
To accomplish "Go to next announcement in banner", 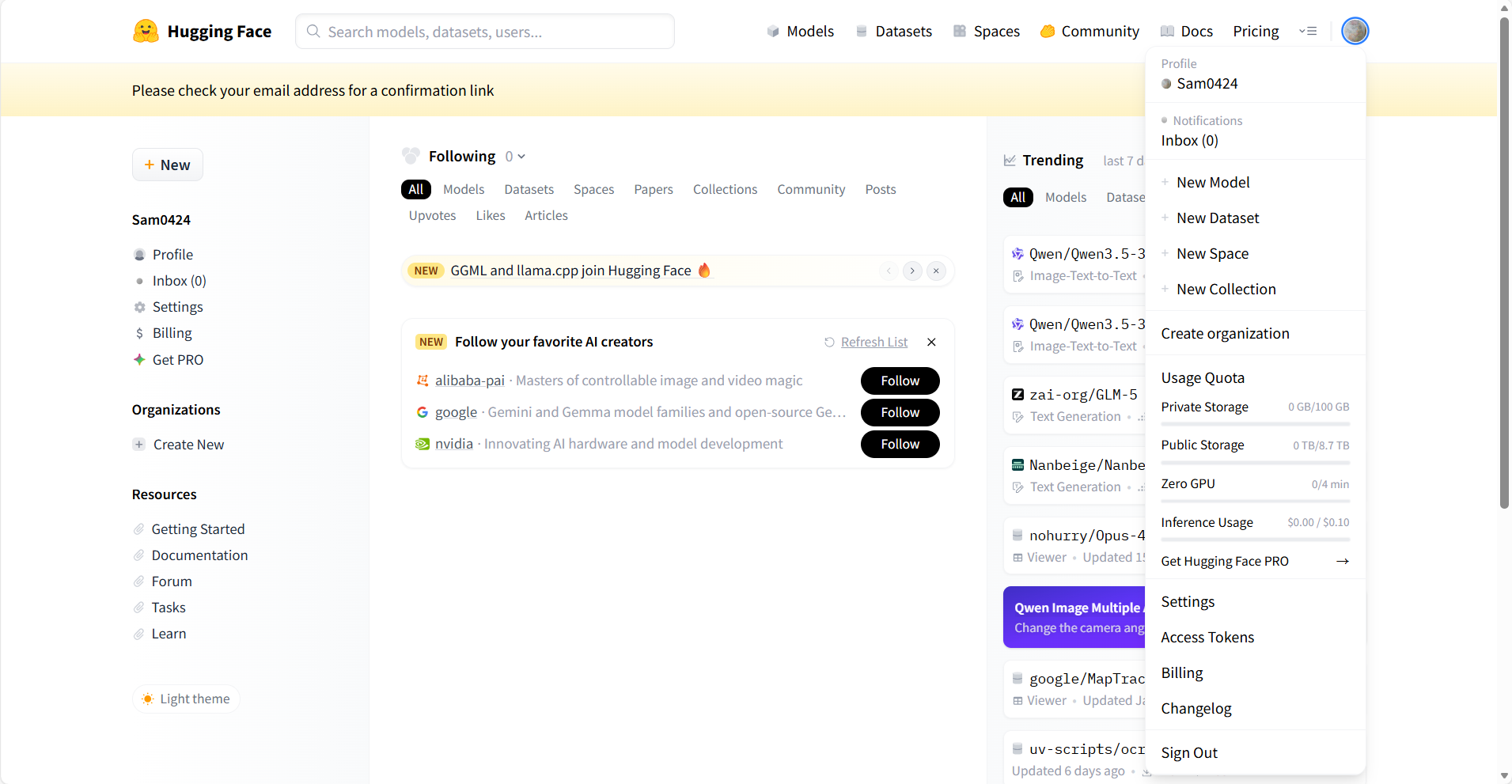I will (912, 271).
